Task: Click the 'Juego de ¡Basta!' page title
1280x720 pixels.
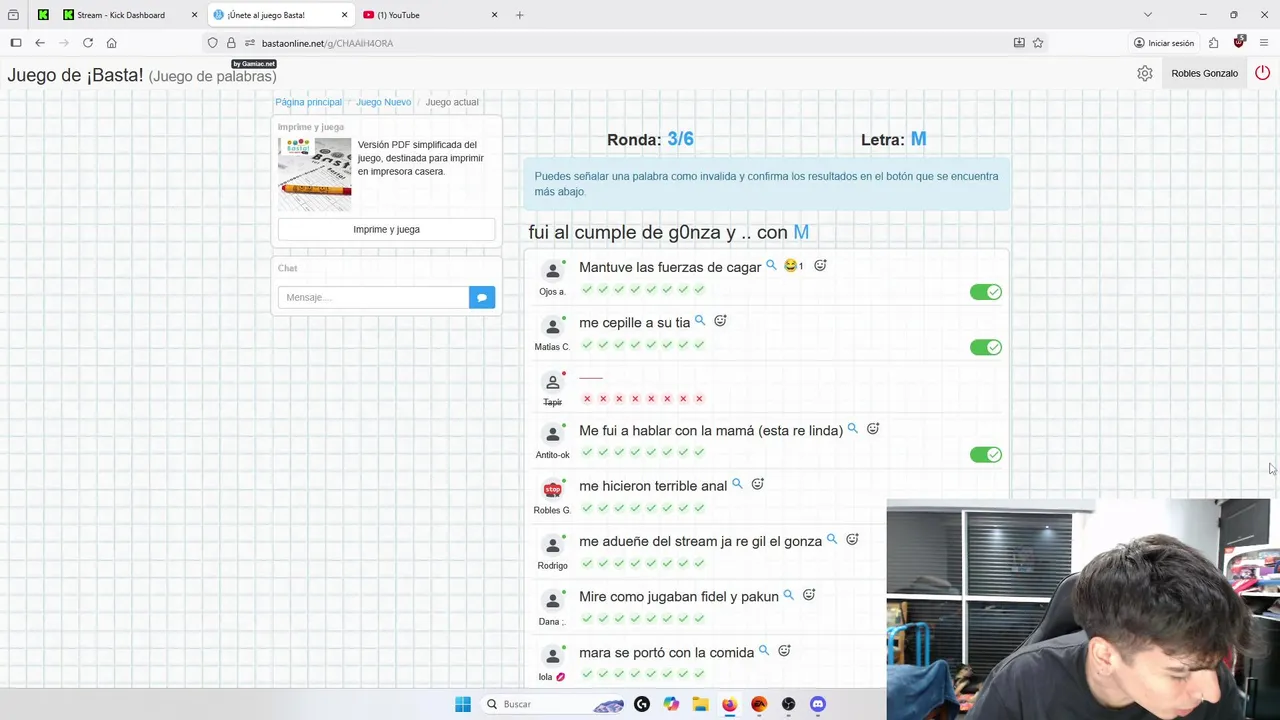Action: [76, 76]
